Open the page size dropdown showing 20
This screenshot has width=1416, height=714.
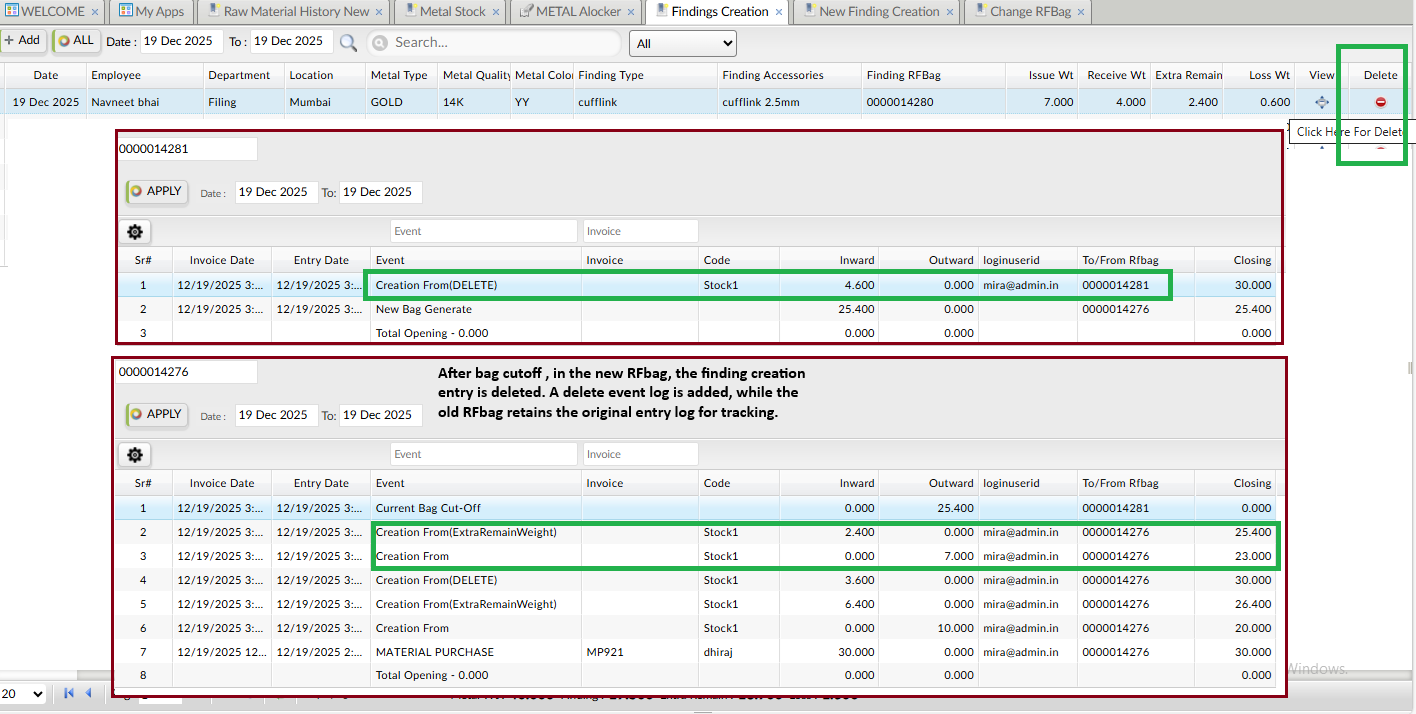pos(23,694)
